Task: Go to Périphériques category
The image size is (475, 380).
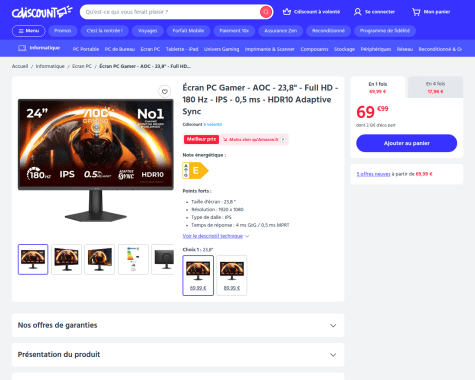Action: pos(376,49)
